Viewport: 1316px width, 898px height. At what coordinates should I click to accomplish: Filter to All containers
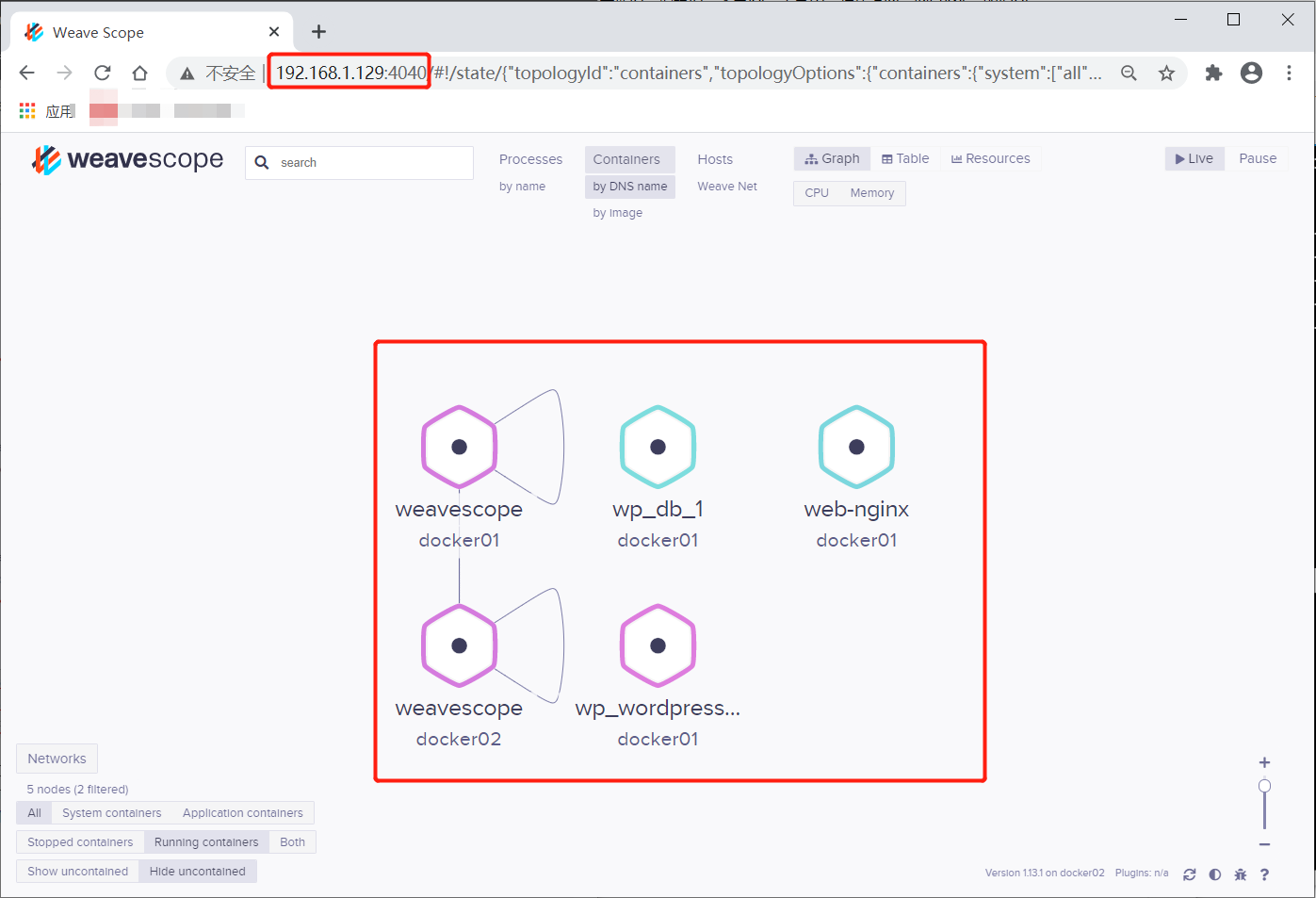point(34,813)
